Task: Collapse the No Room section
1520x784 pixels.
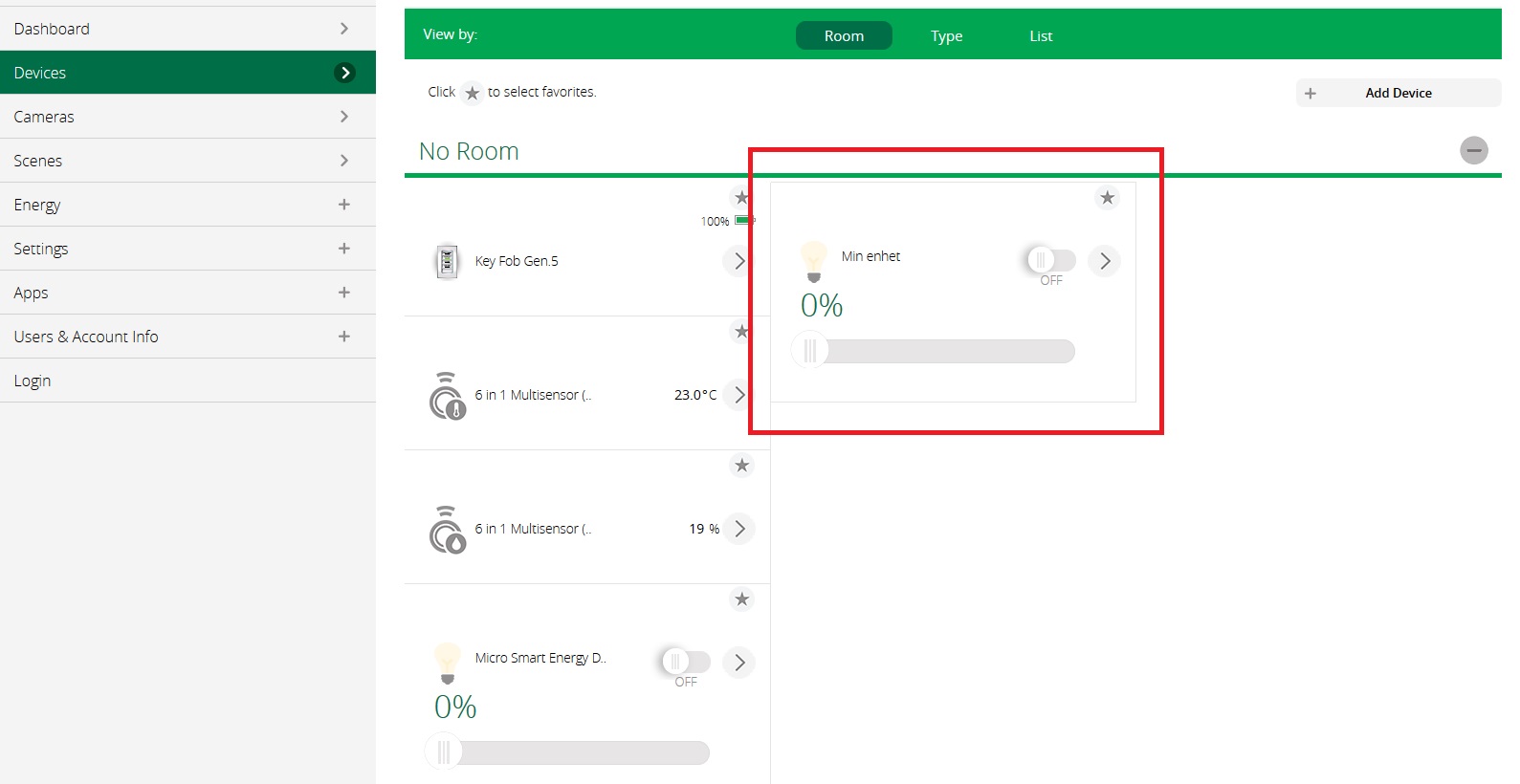Action: pos(1474,150)
